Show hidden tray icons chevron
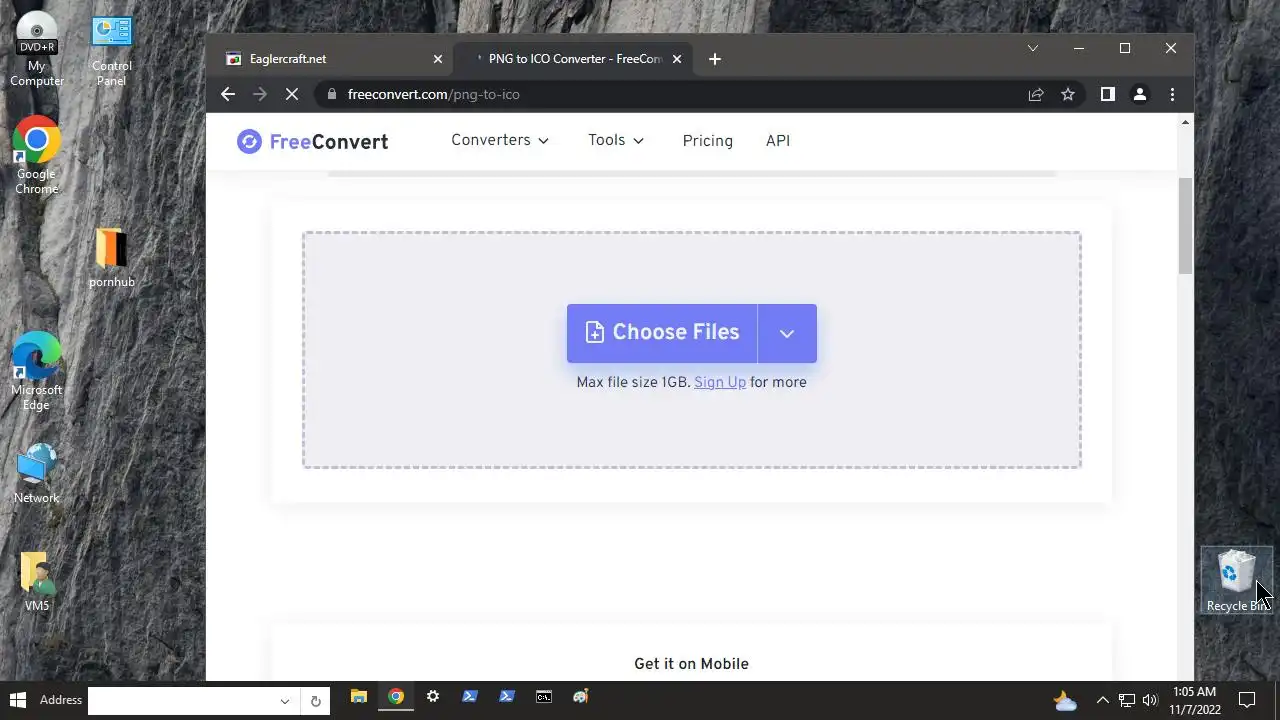The height and width of the screenshot is (720, 1280). 1103,700
